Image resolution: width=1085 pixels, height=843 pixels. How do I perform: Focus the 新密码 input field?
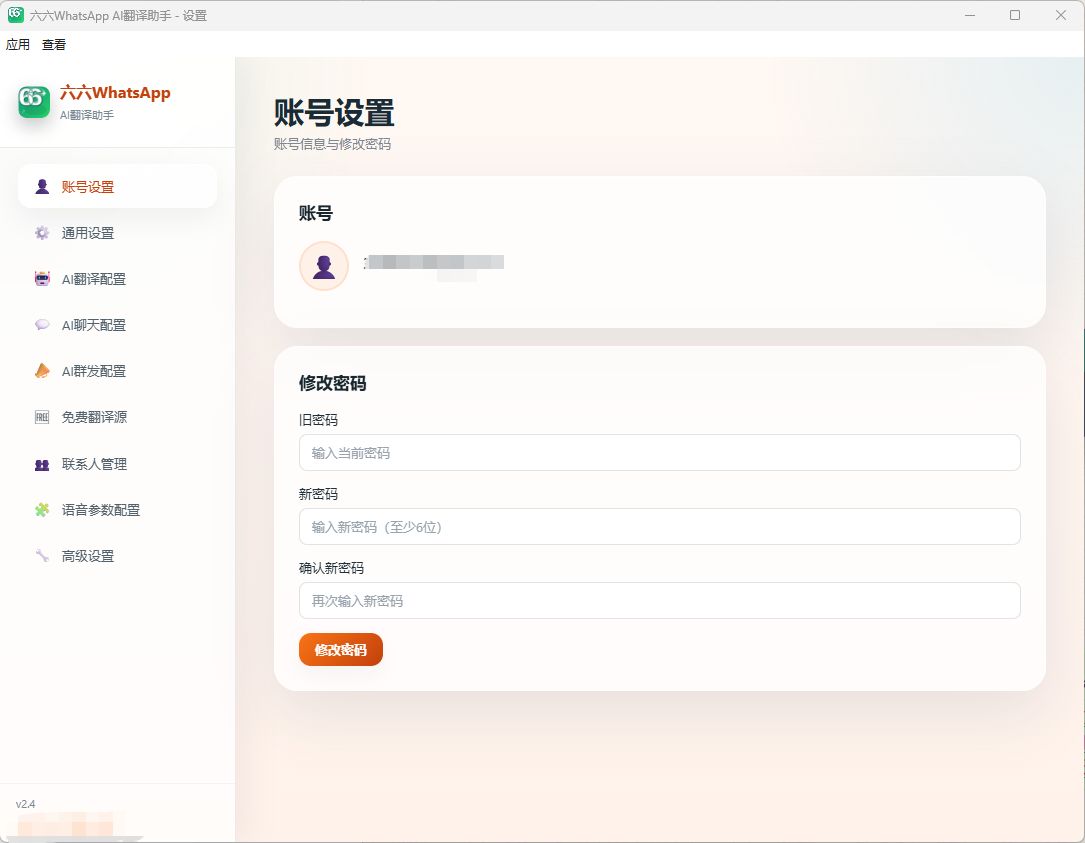659,527
